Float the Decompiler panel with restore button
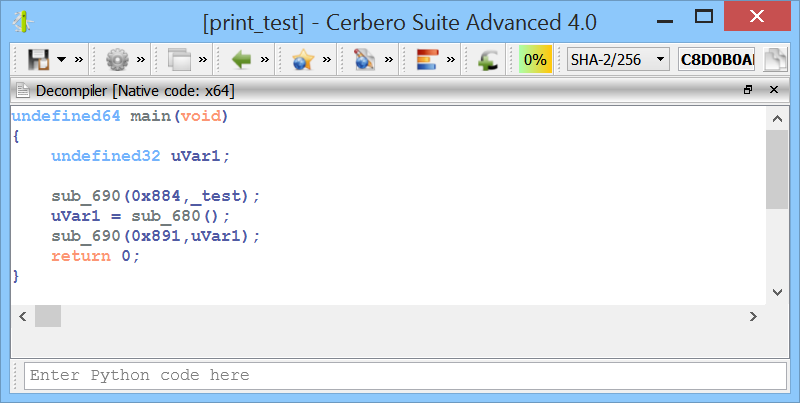Viewport: 800px width, 403px height. pos(748,90)
